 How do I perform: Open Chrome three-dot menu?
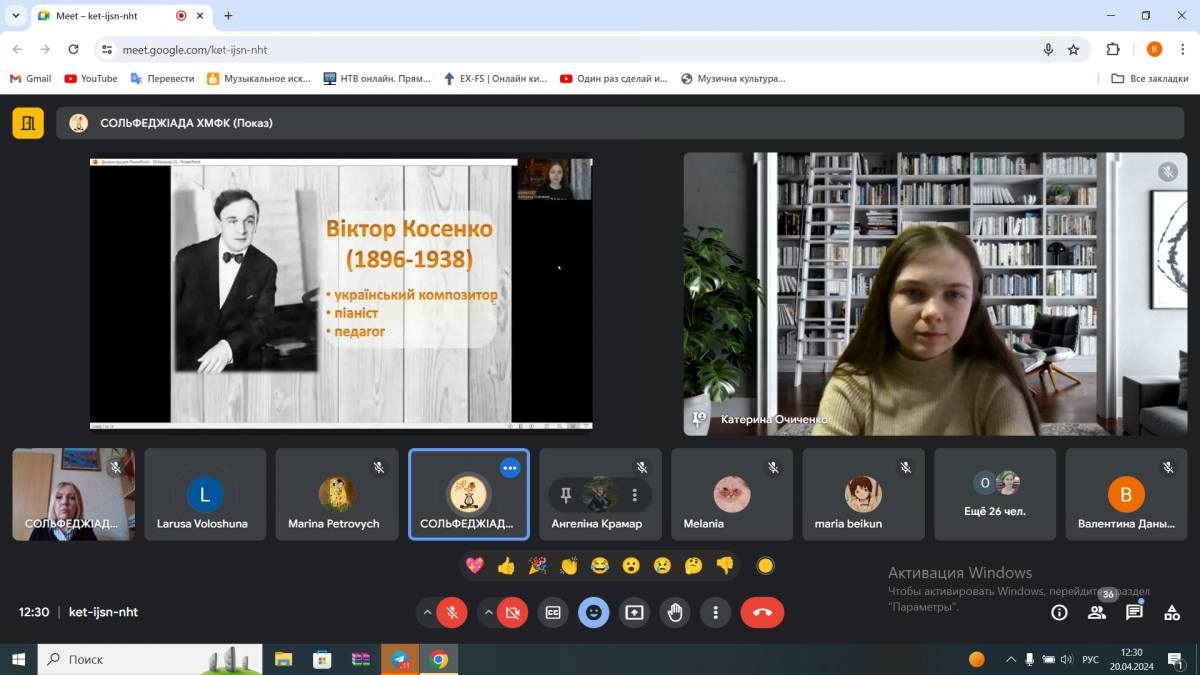[x=1182, y=49]
